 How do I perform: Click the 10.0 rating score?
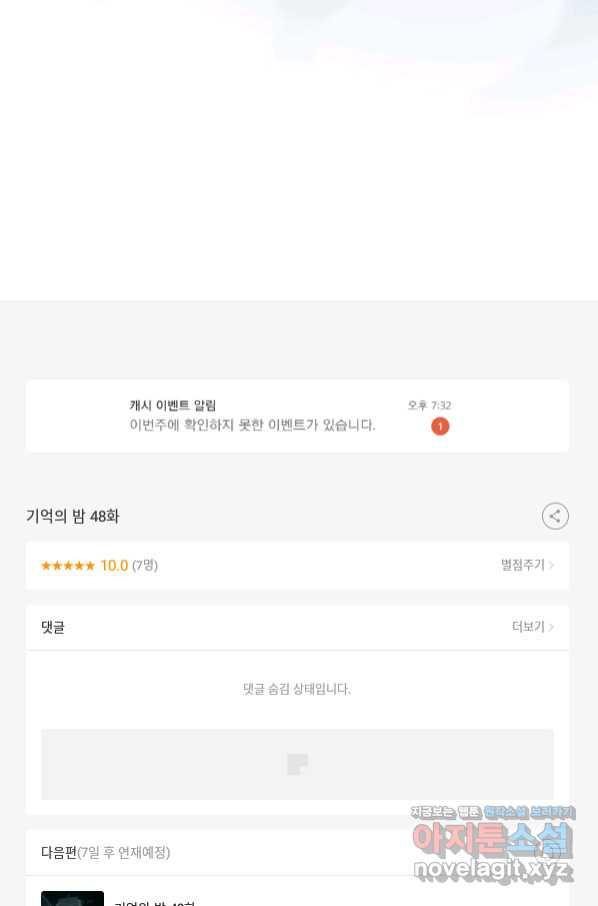pos(114,565)
